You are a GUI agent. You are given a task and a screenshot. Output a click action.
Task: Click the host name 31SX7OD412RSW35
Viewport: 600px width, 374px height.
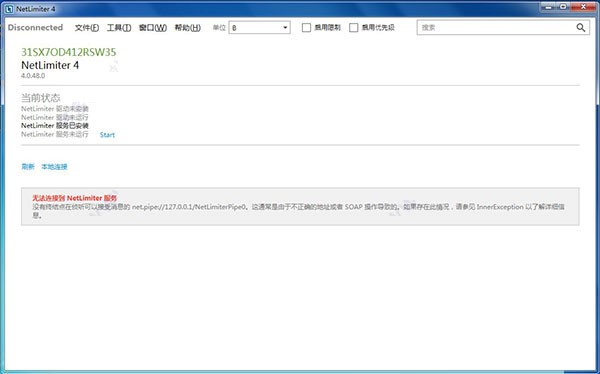(68, 52)
